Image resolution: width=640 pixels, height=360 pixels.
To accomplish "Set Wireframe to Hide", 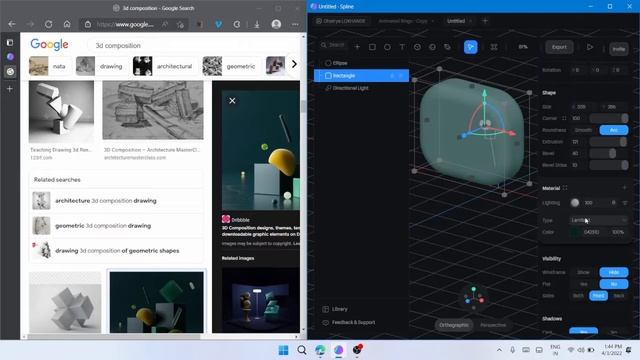I will pos(613,272).
